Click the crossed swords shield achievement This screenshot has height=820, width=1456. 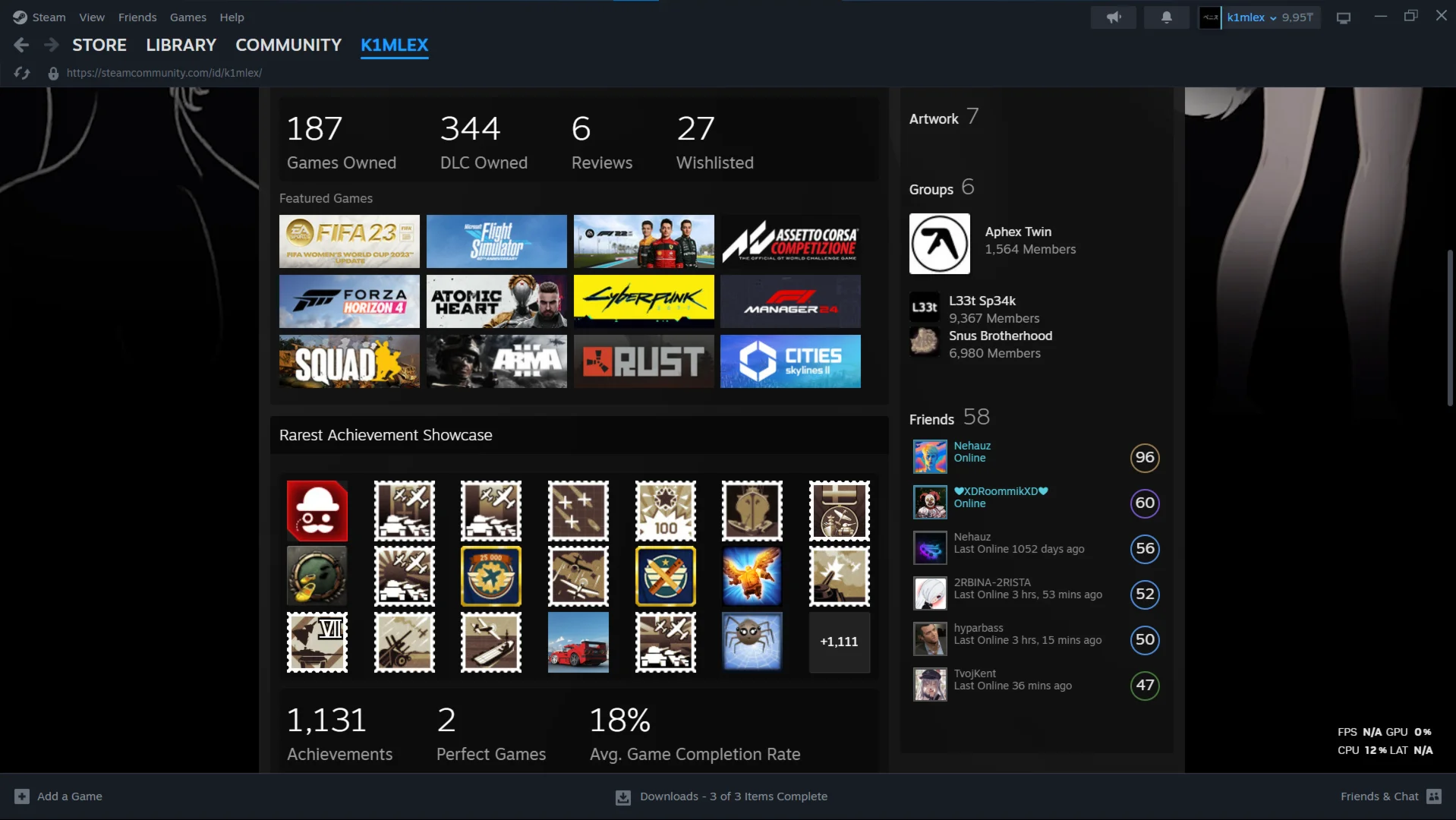[x=666, y=576]
